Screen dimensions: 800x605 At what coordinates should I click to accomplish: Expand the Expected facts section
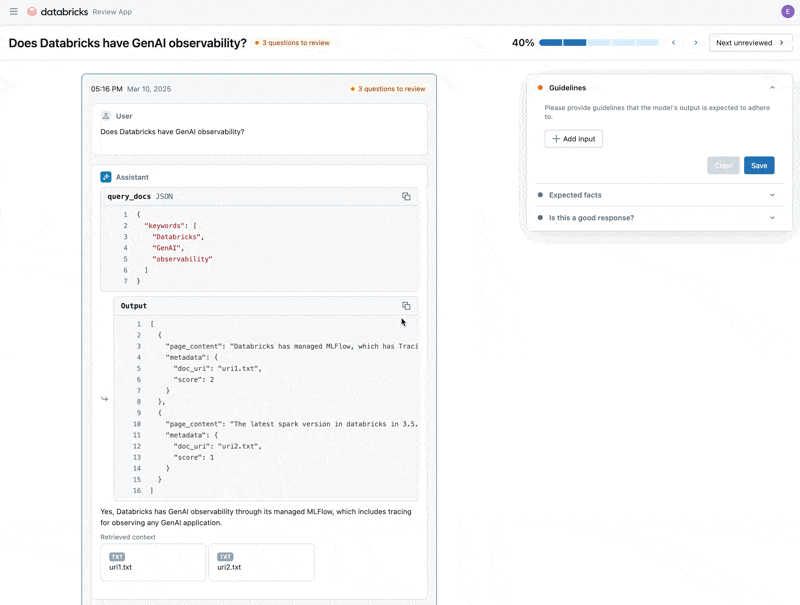[772, 195]
